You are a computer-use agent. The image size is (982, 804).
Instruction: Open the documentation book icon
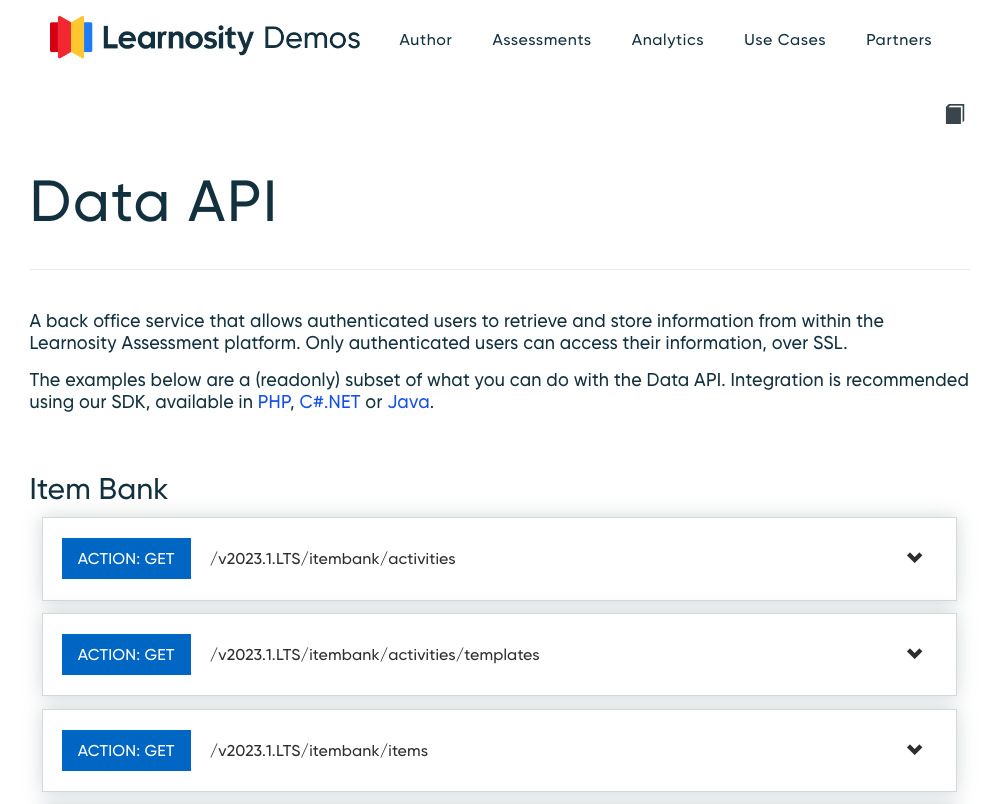pos(955,114)
